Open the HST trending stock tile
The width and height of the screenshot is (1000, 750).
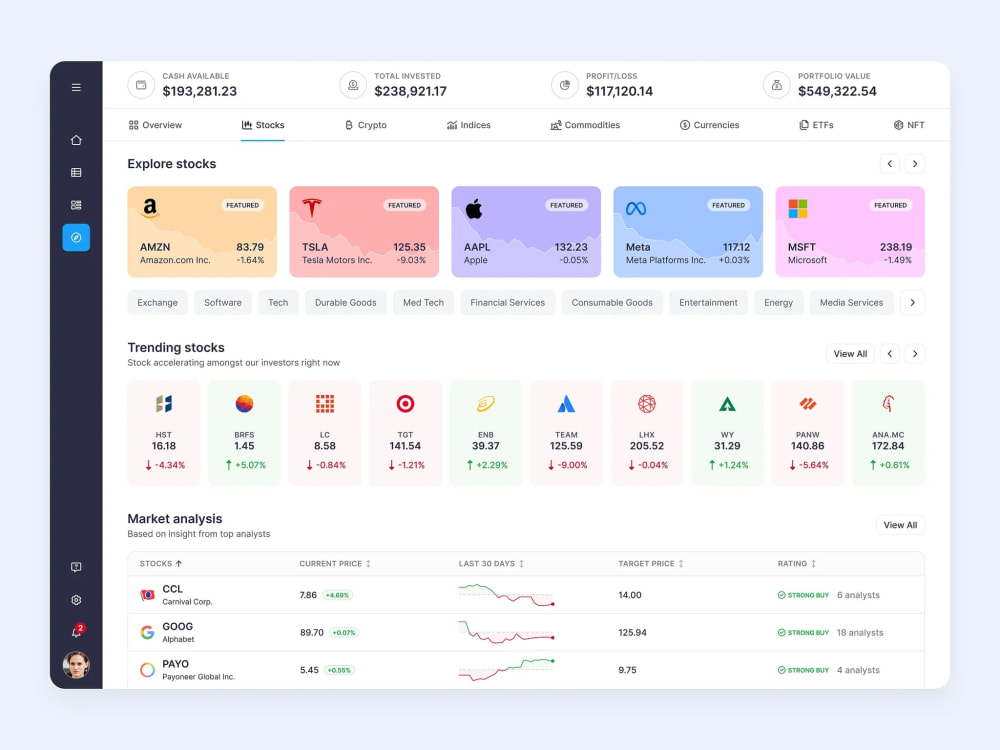(164, 433)
